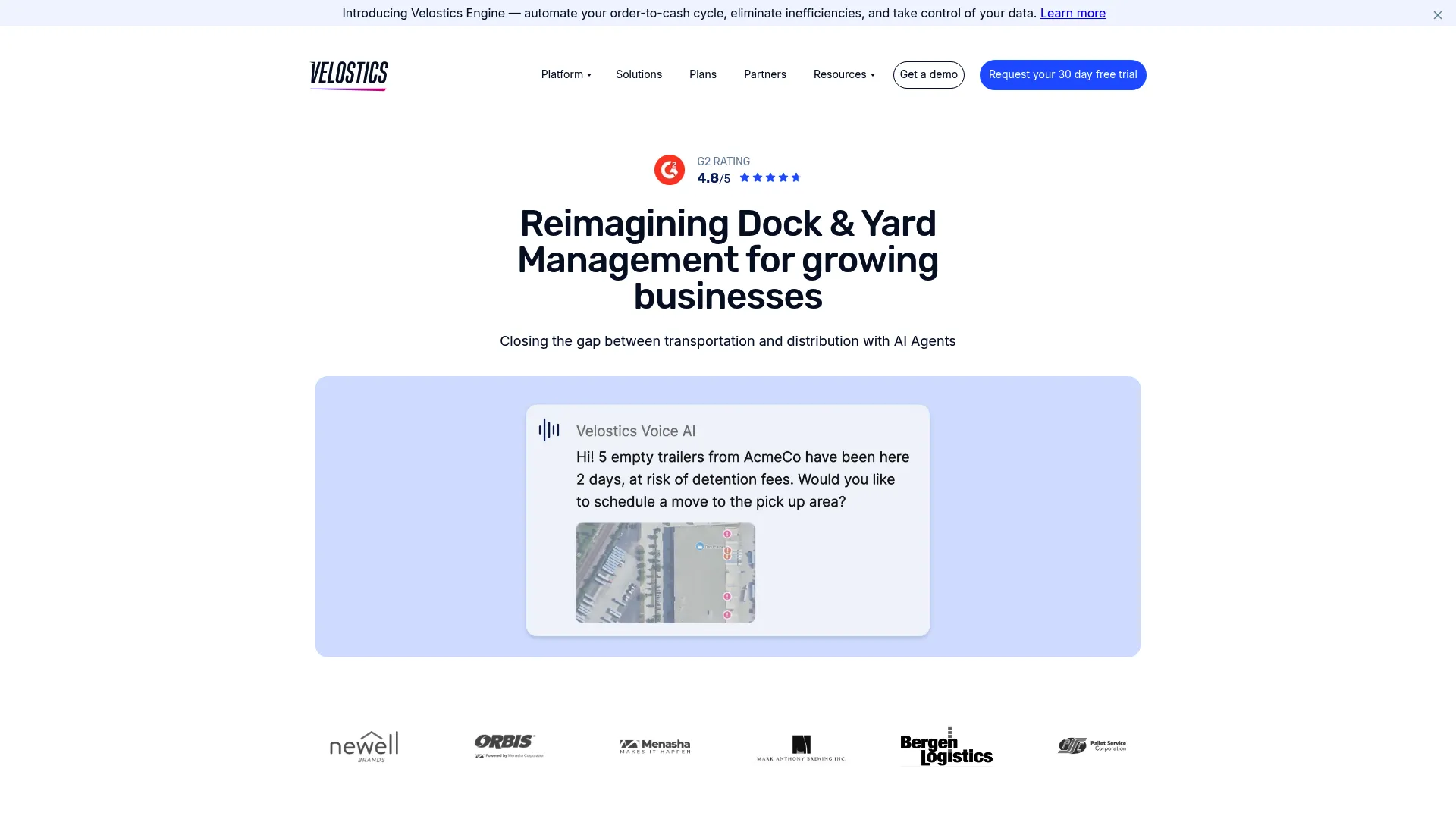Click the blue star rating row
This screenshot has width=1456, height=819.
click(769, 177)
